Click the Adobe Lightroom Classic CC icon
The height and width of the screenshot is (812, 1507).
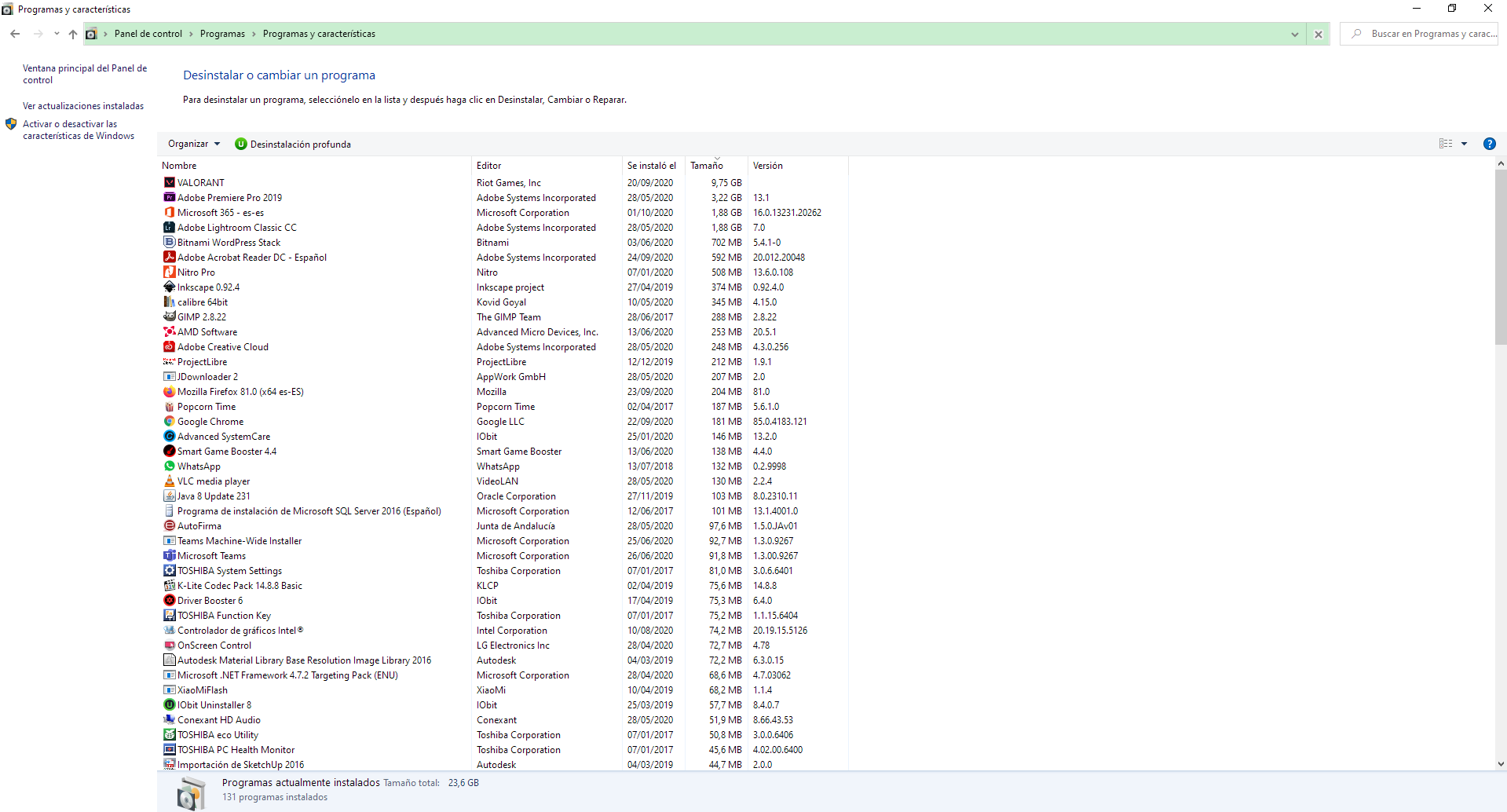[169, 227]
